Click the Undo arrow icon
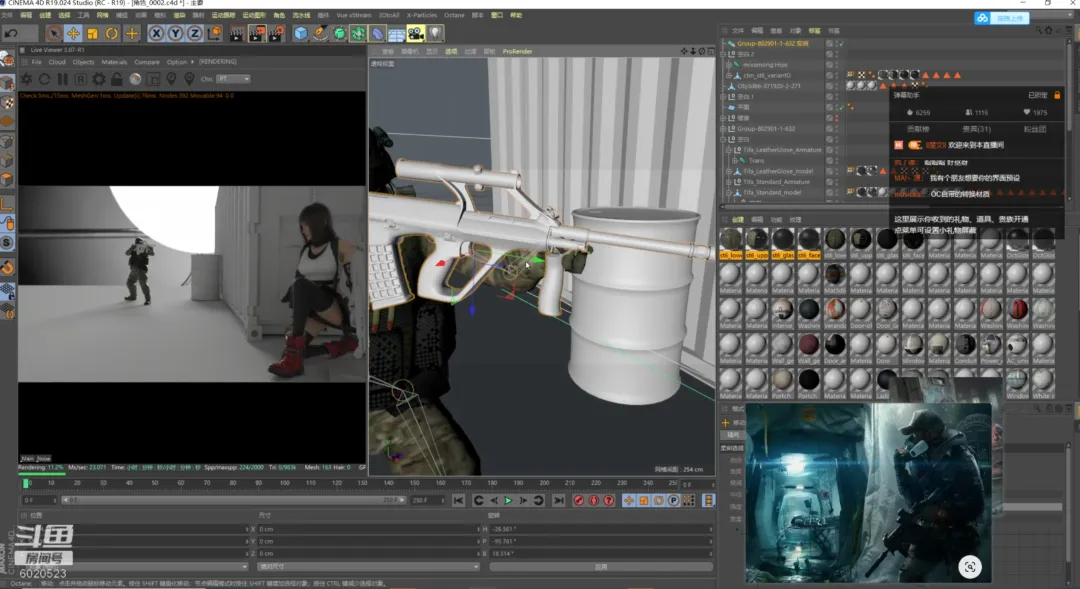This screenshot has height=589, width=1080. 10,34
